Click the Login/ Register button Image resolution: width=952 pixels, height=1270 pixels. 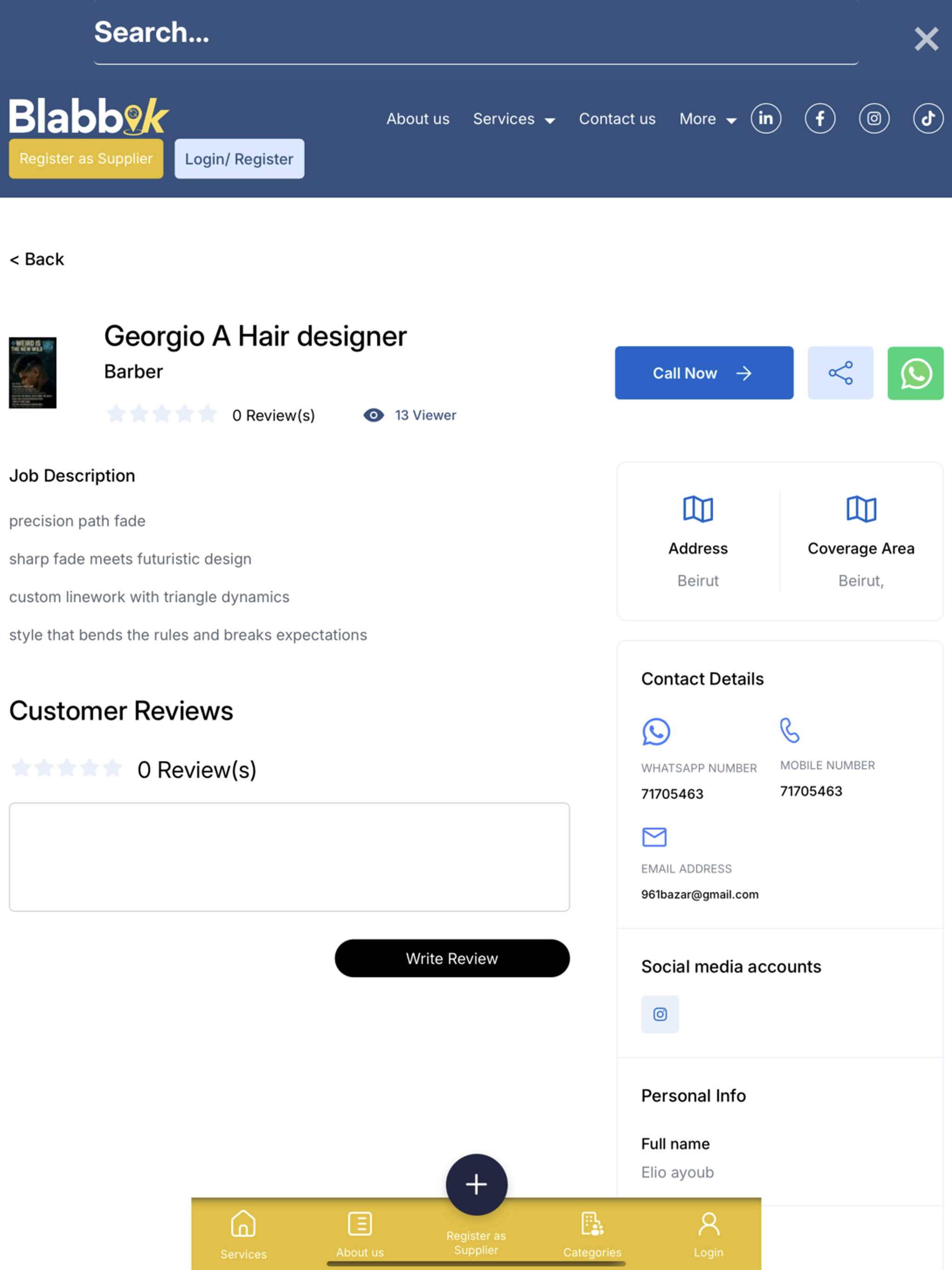[239, 159]
